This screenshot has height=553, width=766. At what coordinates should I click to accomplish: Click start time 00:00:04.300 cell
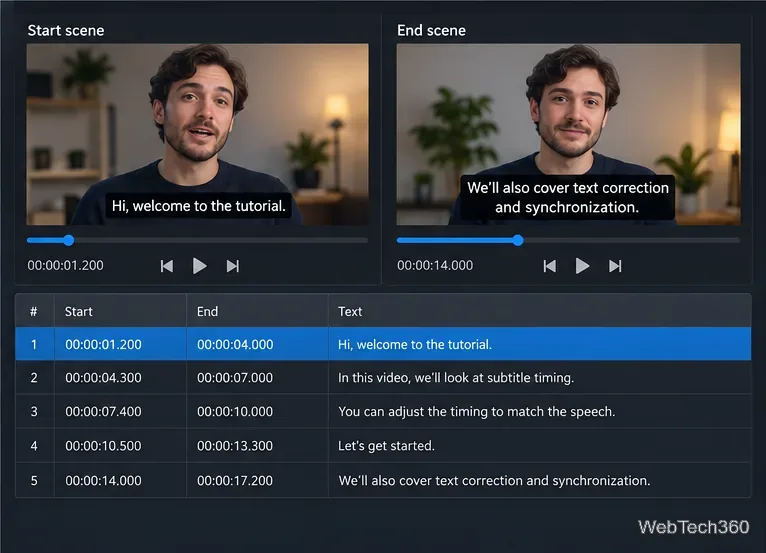[104, 378]
